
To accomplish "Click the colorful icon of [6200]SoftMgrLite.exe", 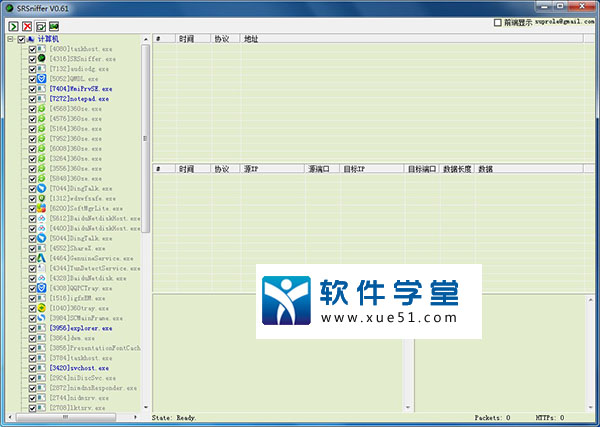I will pos(42,208).
